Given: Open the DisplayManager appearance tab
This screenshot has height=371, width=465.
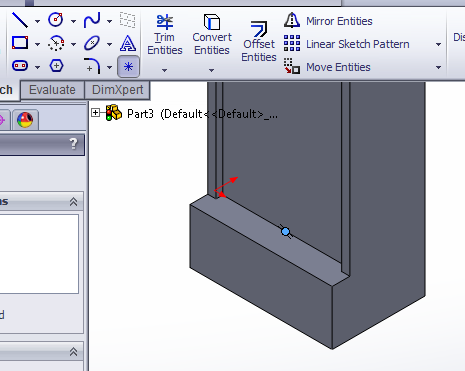Looking at the screenshot, I should click(25, 120).
